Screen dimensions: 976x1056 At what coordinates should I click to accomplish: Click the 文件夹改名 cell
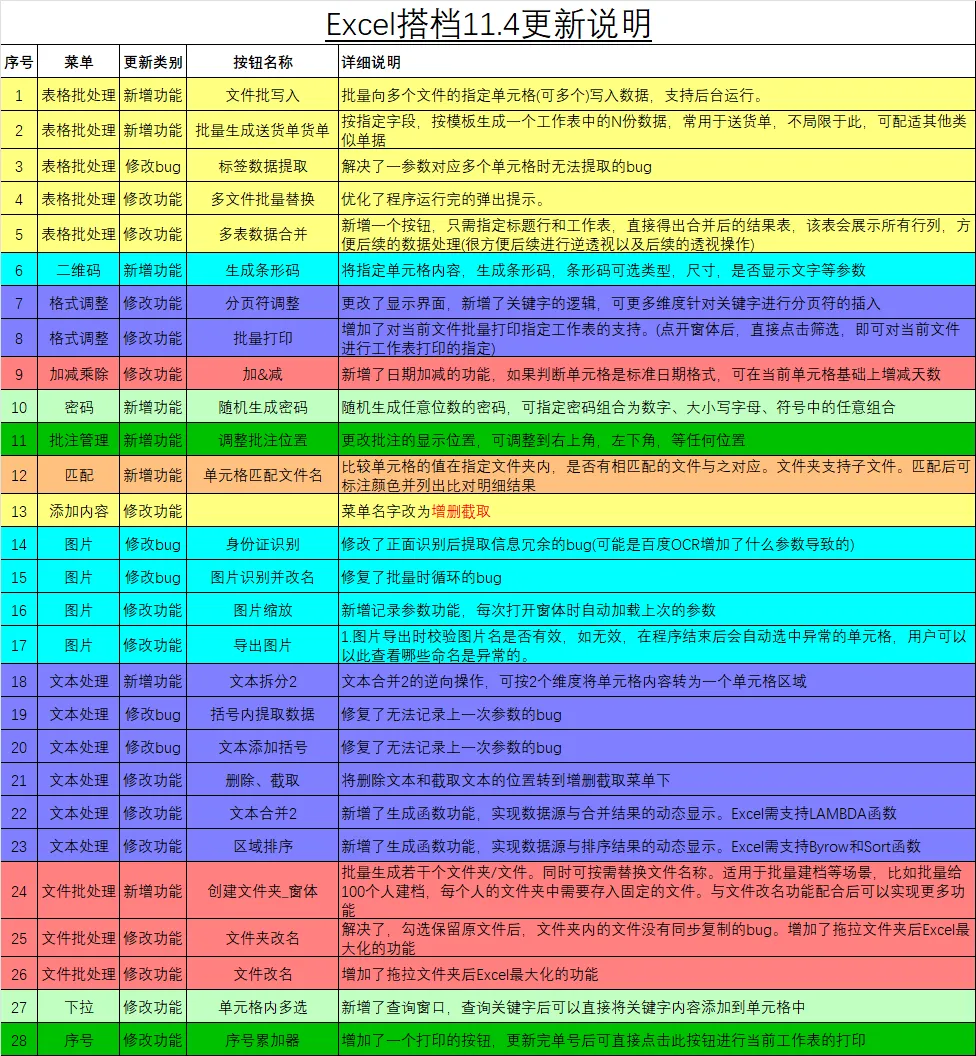pyautogui.click(x=263, y=937)
